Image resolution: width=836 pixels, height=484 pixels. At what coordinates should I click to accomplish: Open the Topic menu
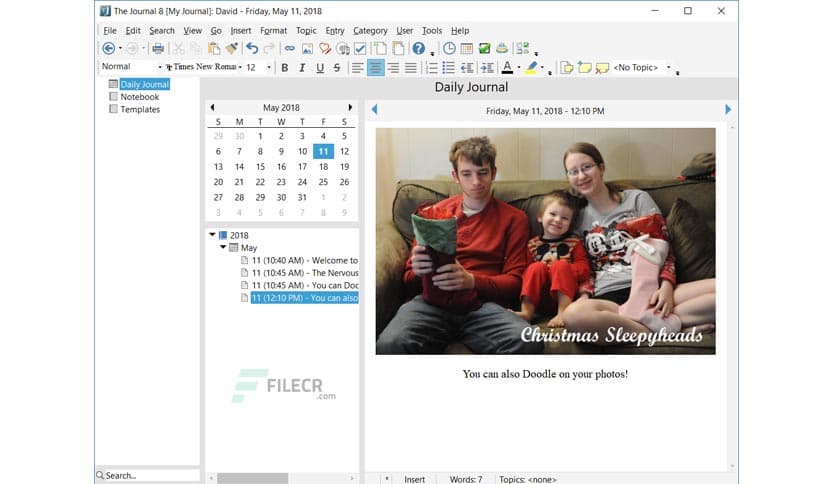[x=306, y=30]
